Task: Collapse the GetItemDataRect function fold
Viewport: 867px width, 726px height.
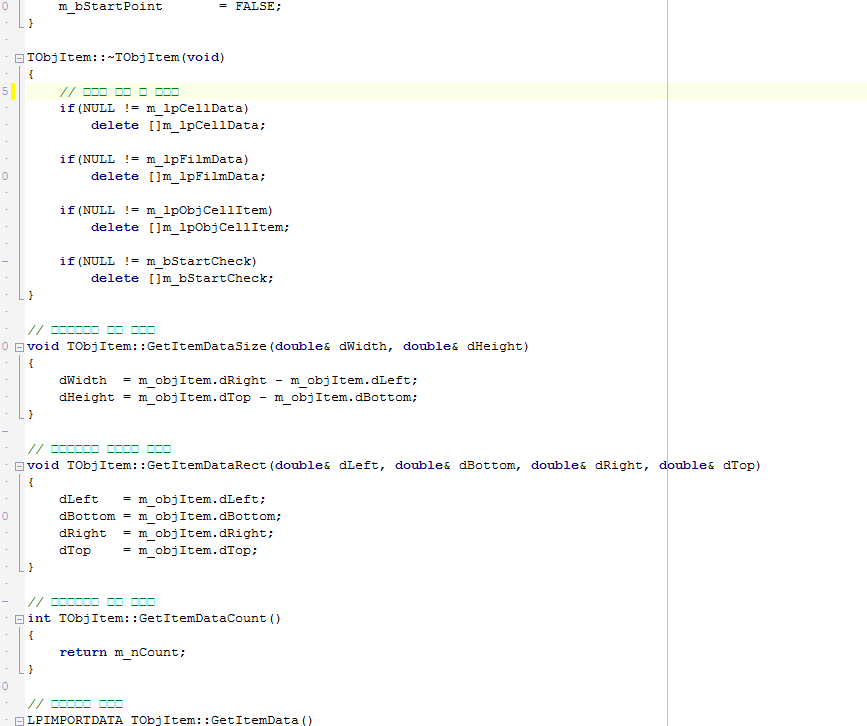Action: [x=20, y=466]
